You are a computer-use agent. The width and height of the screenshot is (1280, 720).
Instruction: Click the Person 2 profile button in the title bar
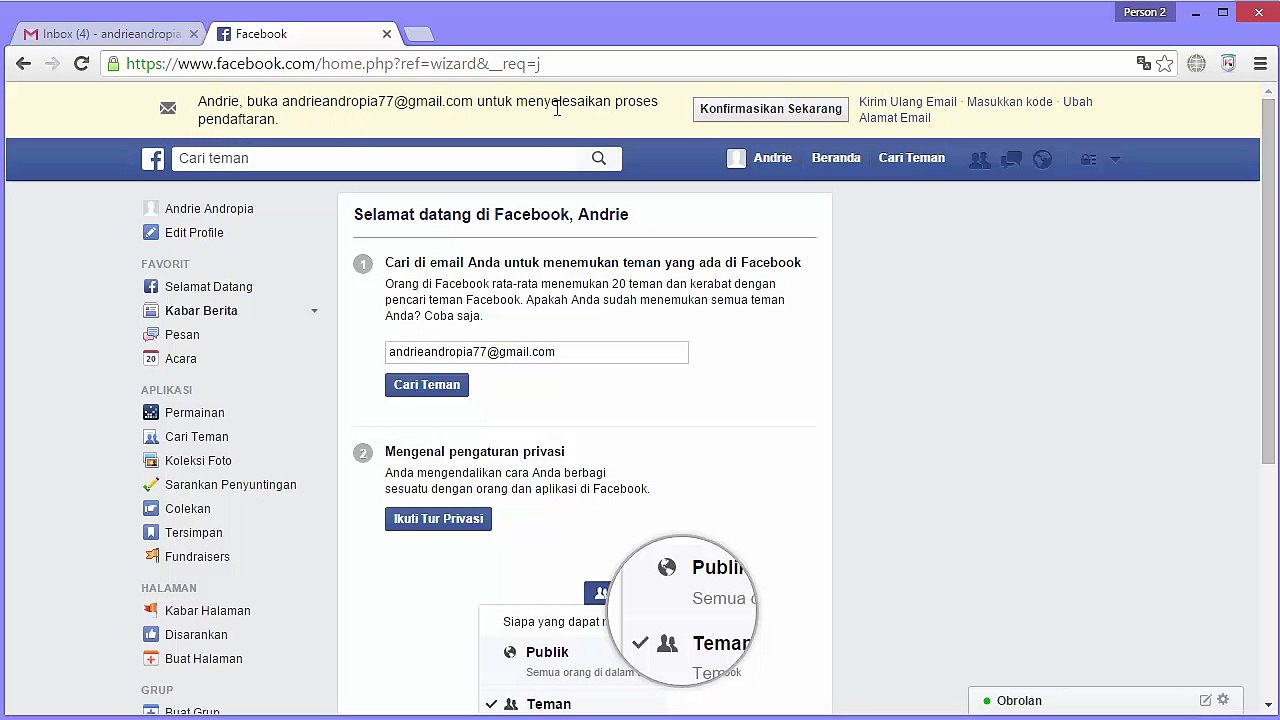(1144, 12)
